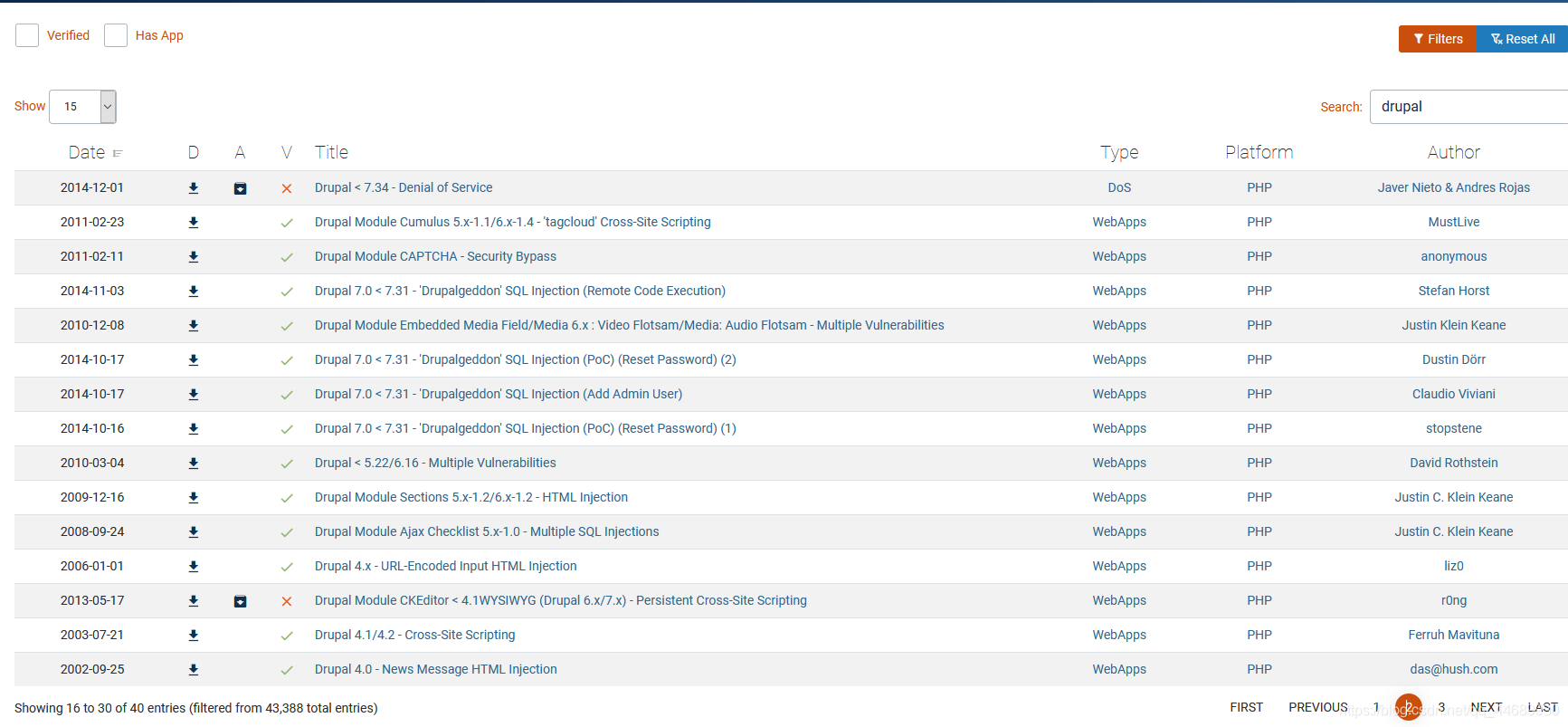Image resolution: width=1568 pixels, height=727 pixels.
Task: Open the Filters panel
Action: (x=1438, y=39)
